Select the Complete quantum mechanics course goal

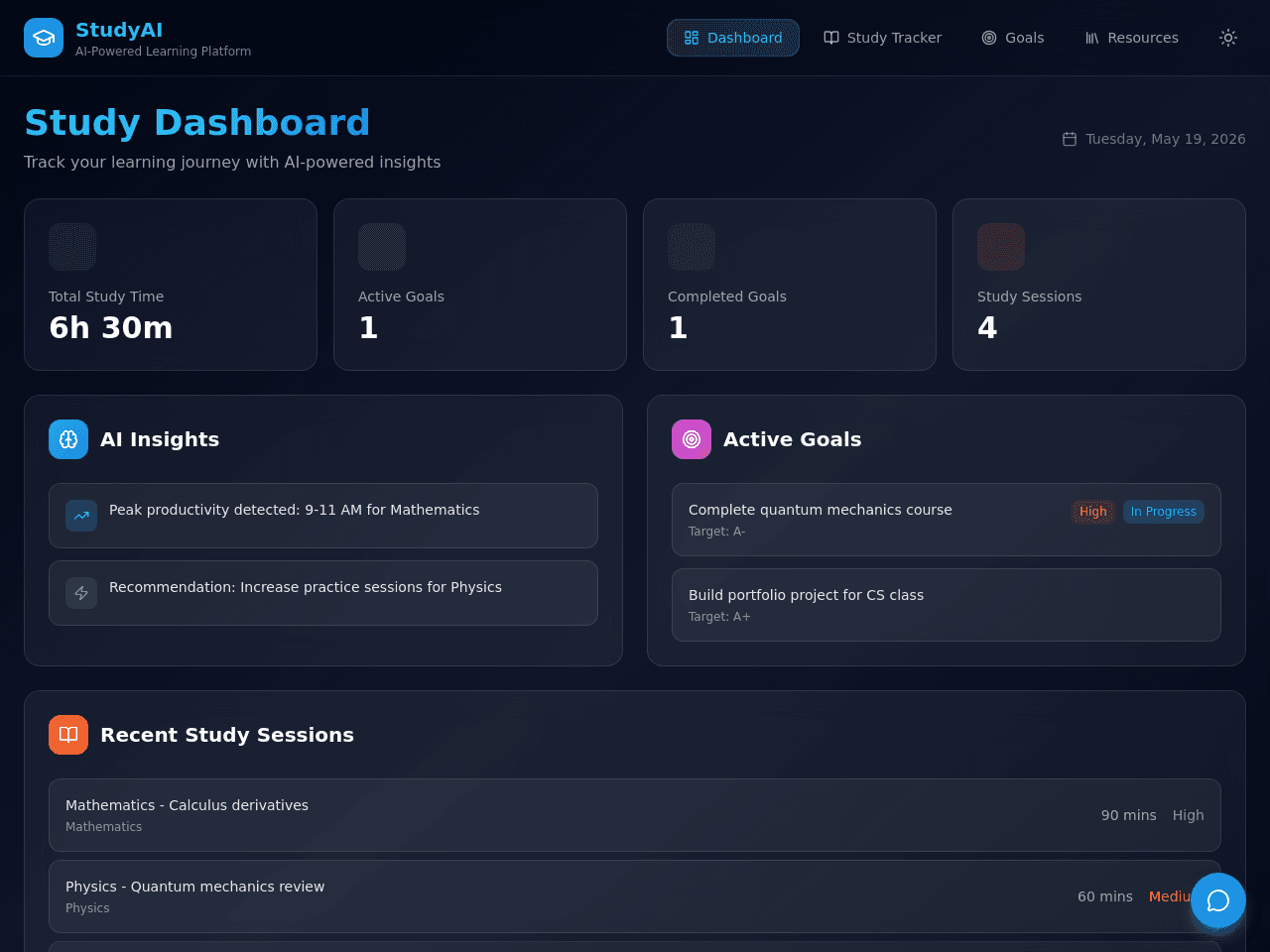point(947,520)
